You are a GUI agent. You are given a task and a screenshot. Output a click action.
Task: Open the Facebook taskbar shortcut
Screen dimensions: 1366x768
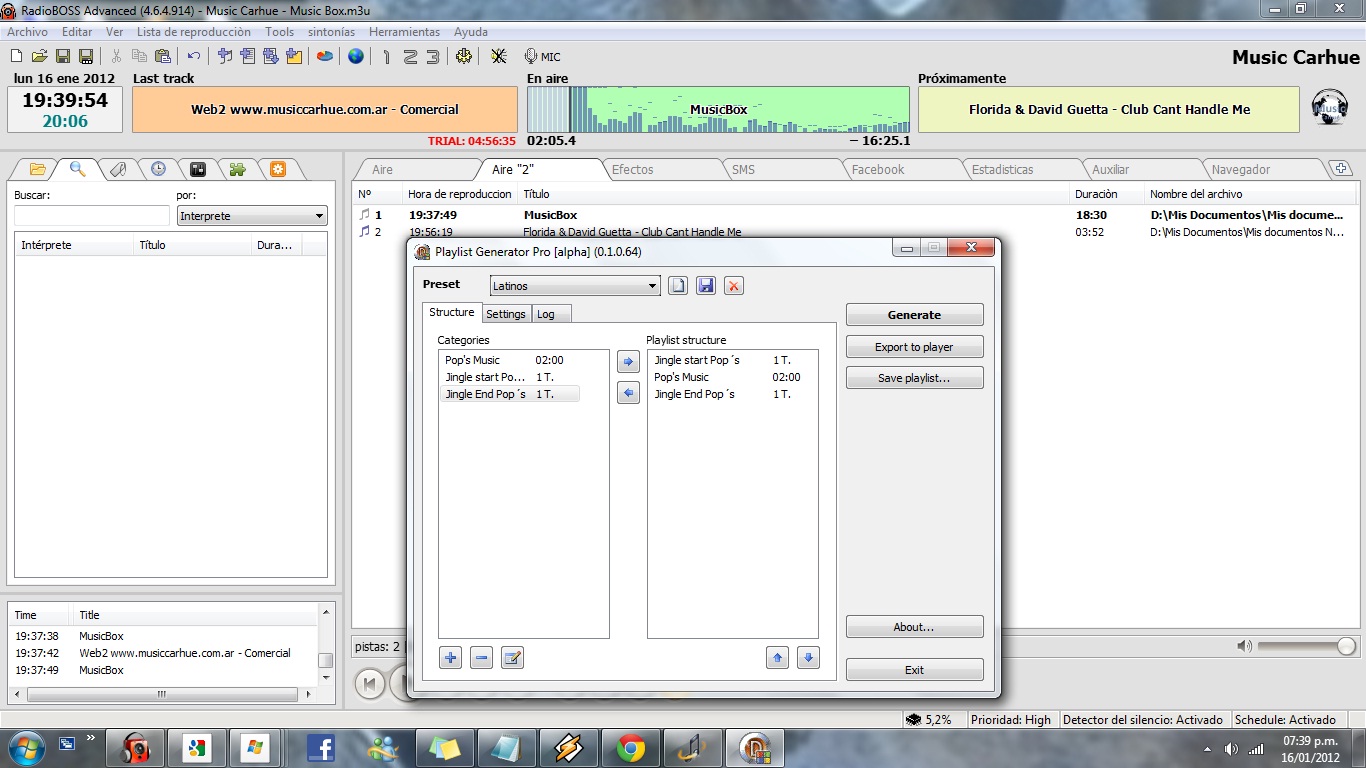point(321,748)
